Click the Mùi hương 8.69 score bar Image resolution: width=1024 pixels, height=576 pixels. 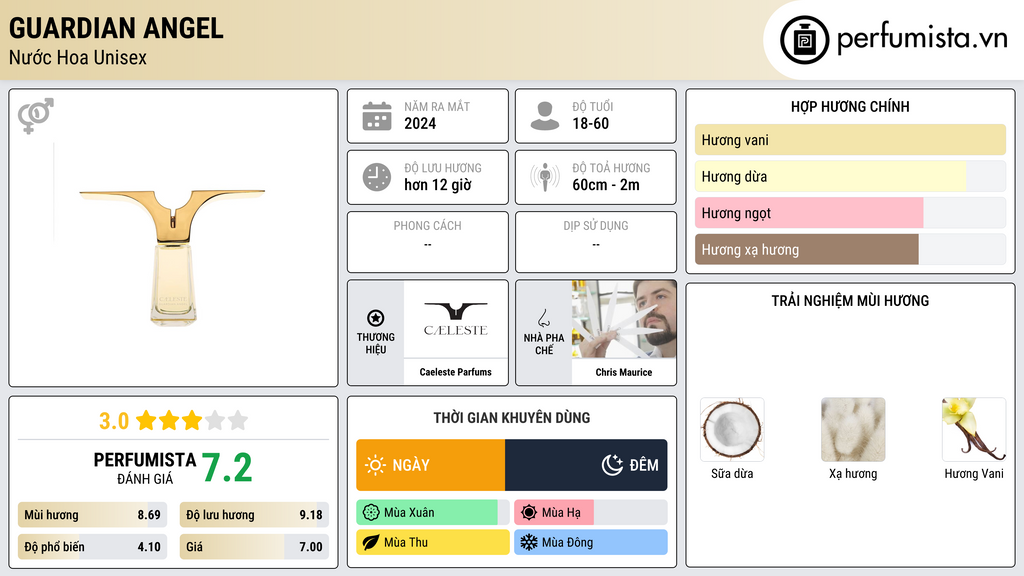tap(93, 515)
